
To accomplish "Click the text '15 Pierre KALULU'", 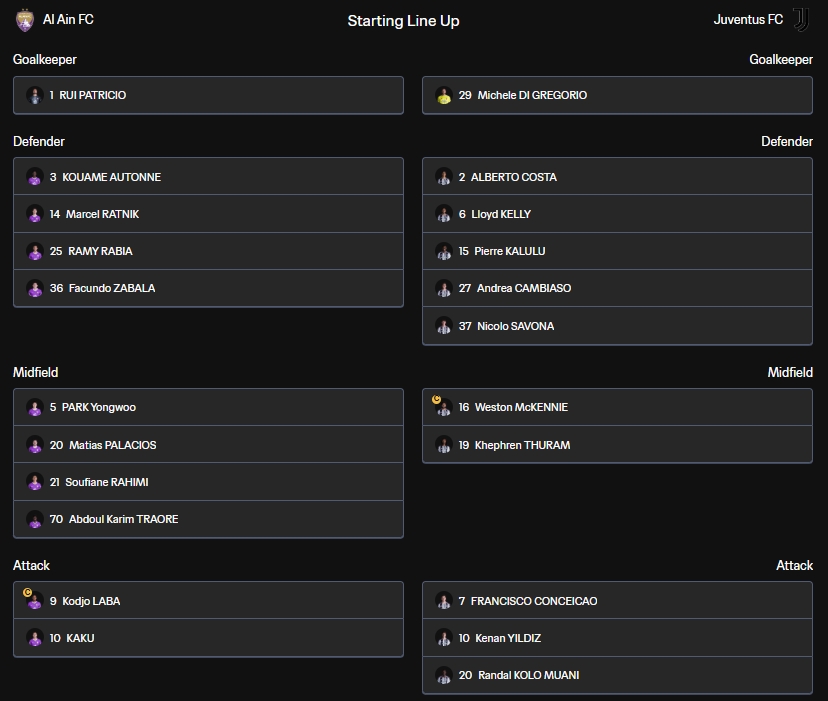I will (502, 251).
